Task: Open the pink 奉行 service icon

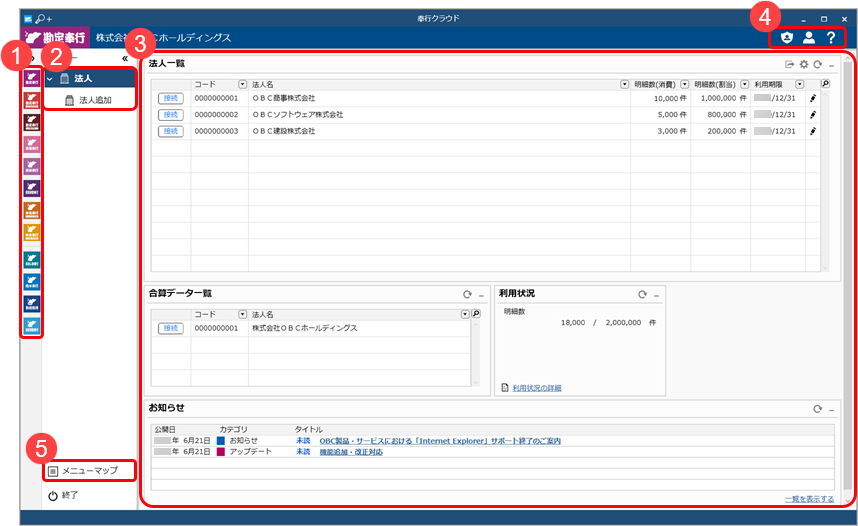Action: (x=32, y=144)
